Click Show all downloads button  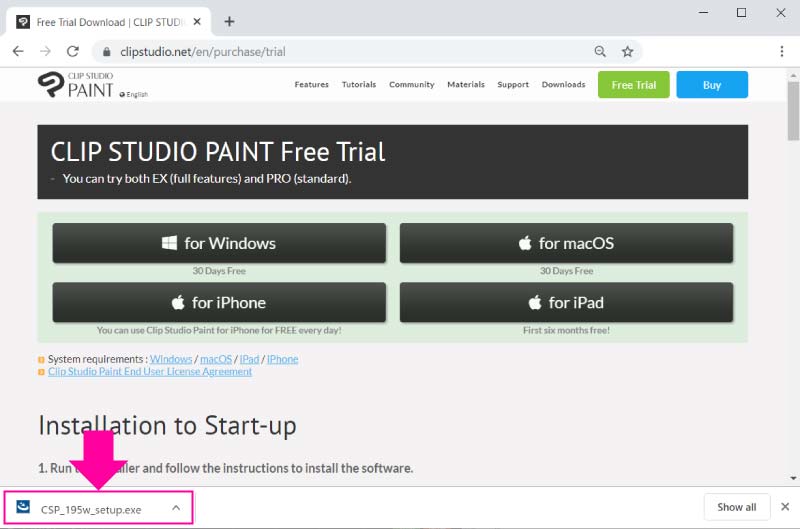coord(737,507)
